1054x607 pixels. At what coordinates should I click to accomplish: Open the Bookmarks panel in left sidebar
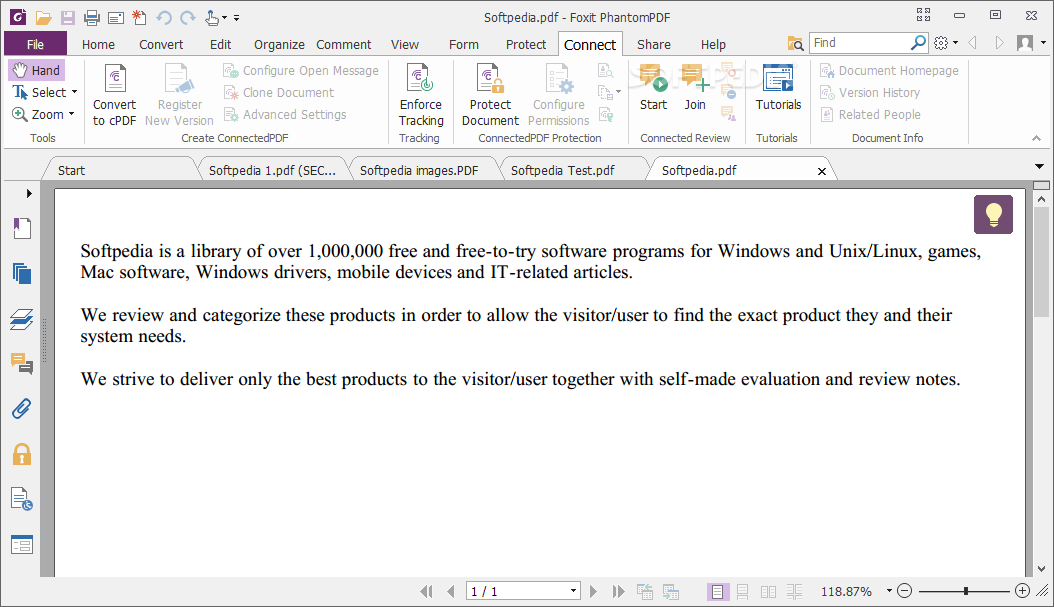(x=22, y=229)
